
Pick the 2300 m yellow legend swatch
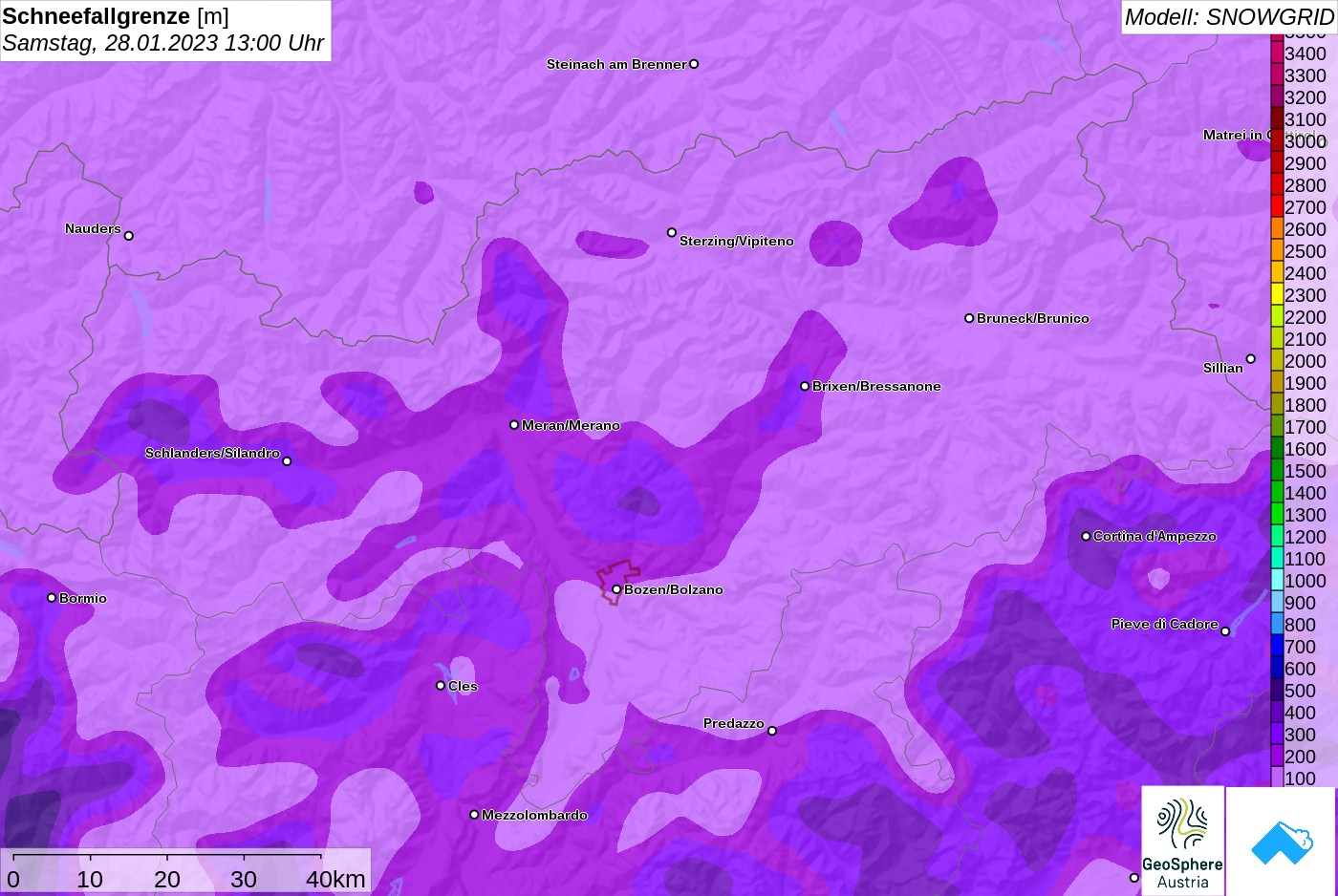1277,294
